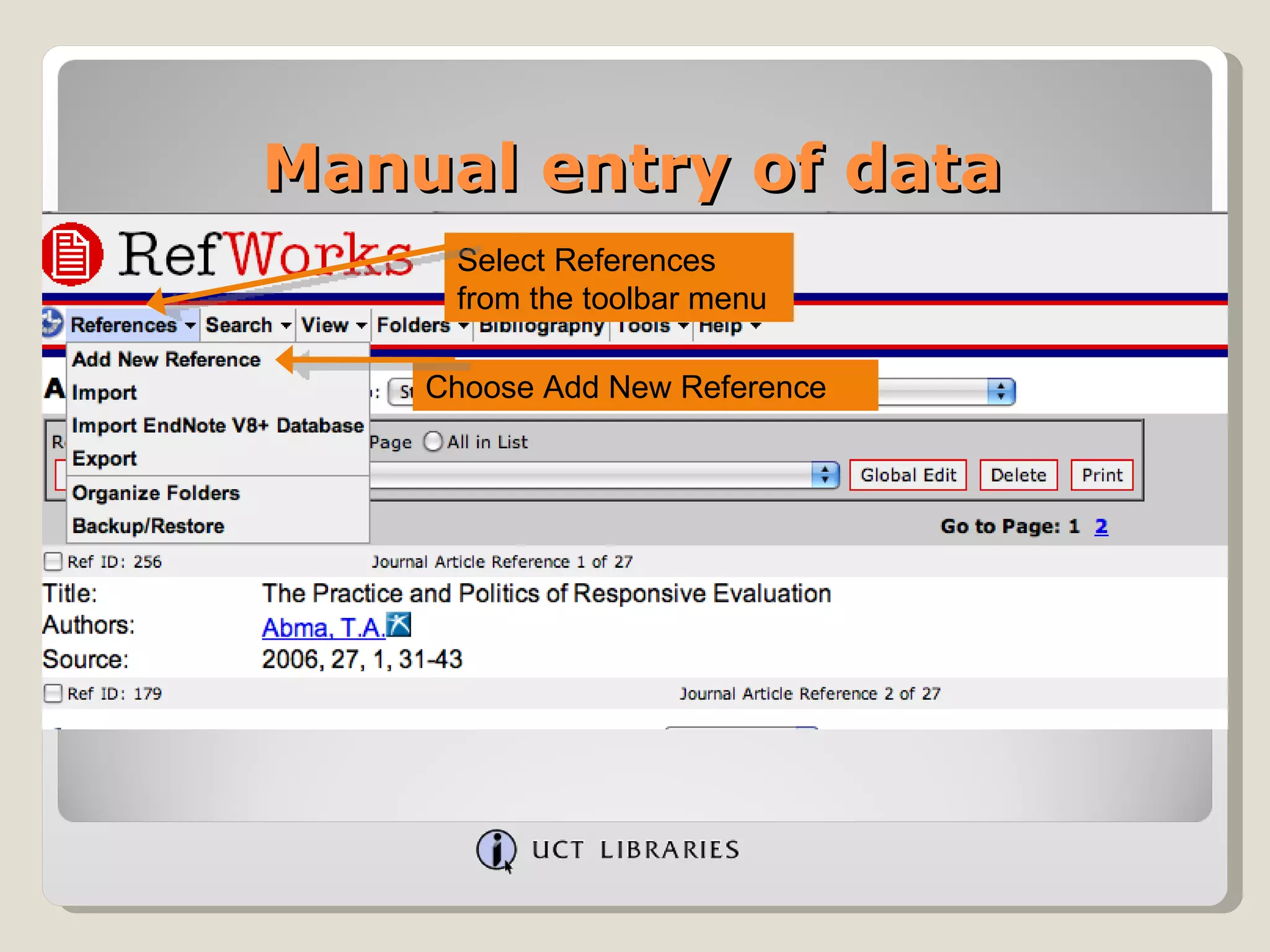Expand the Folders dropdown arrow
Screen dimensions: 1270x952
click(x=463, y=325)
